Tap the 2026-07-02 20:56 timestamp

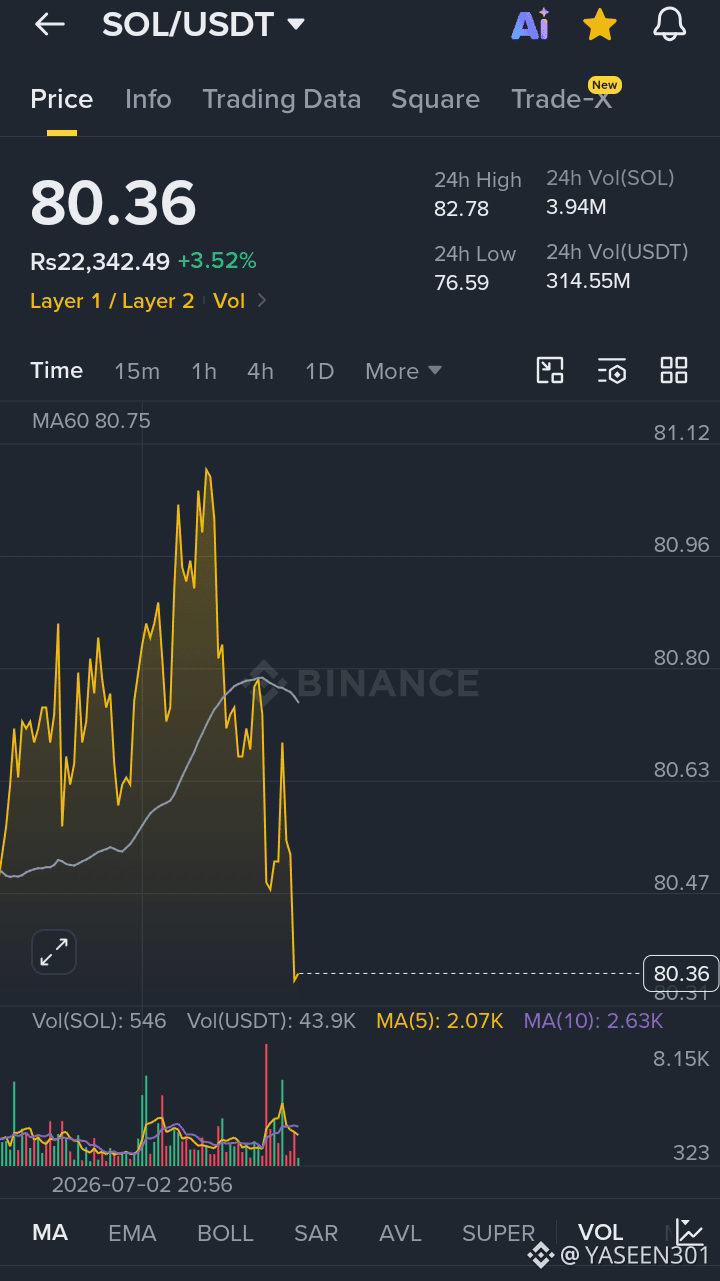pos(142,1185)
